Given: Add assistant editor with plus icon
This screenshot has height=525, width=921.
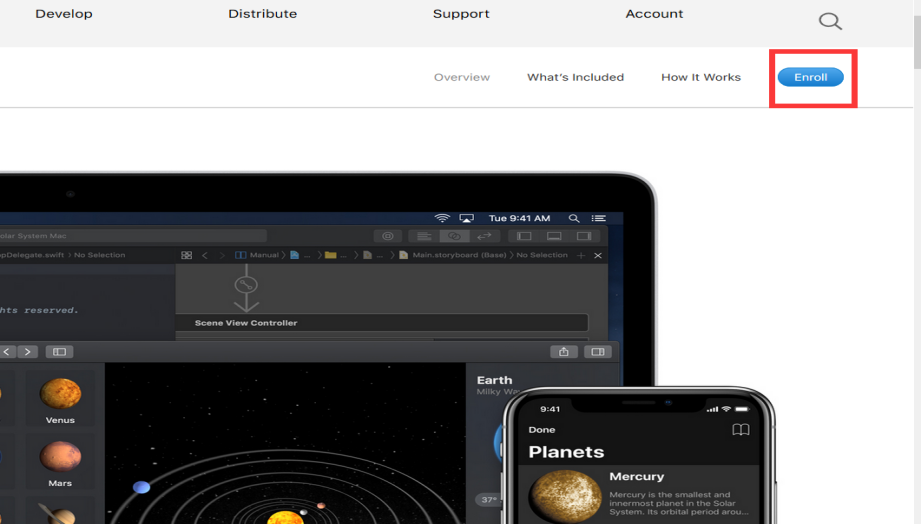Looking at the screenshot, I should 581,255.
